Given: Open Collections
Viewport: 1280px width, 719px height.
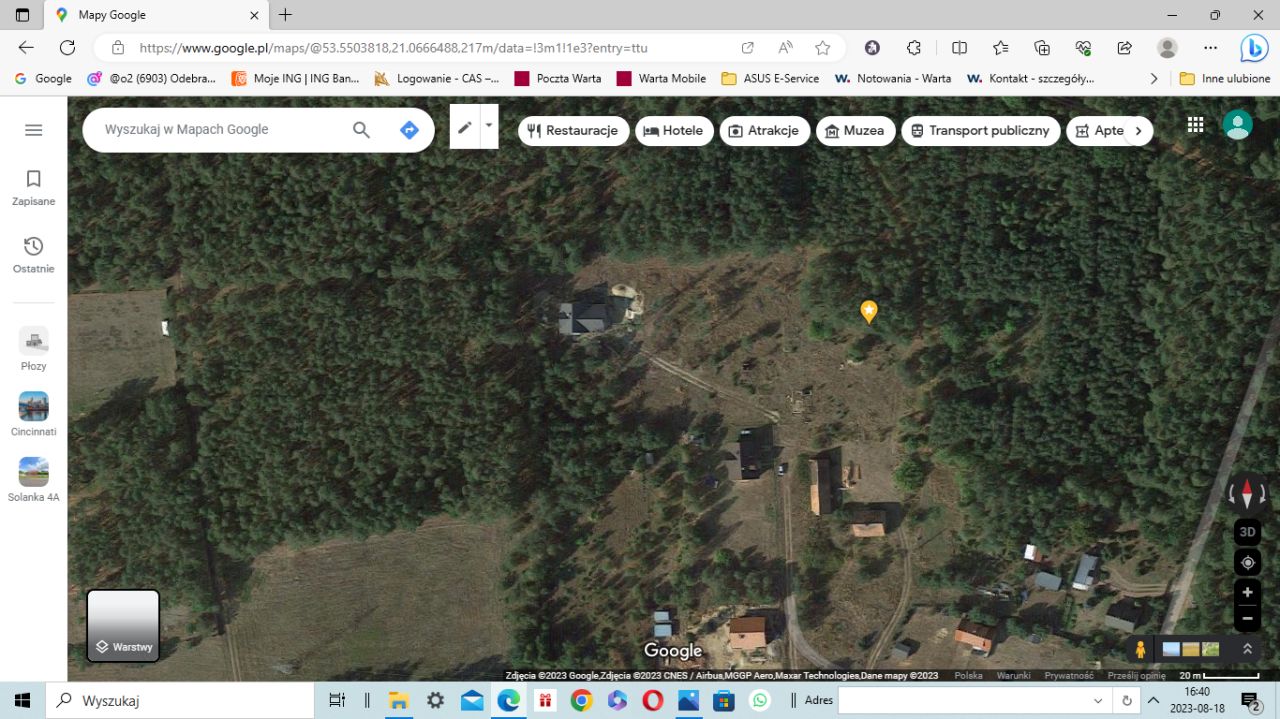Looking at the screenshot, I should click(x=1042, y=47).
